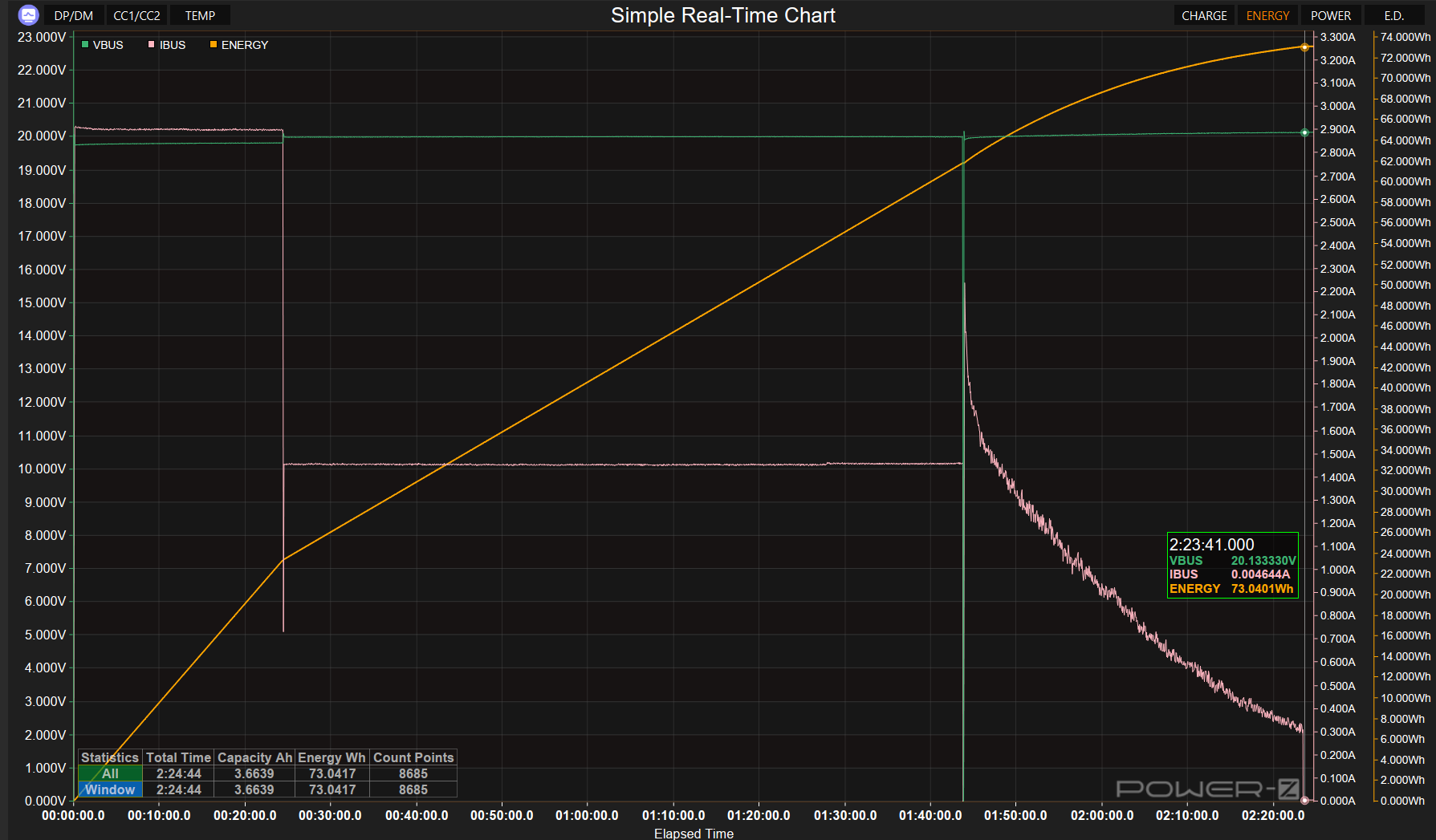Click the Elapsed Time axis label
1436x840 pixels.
tap(694, 834)
